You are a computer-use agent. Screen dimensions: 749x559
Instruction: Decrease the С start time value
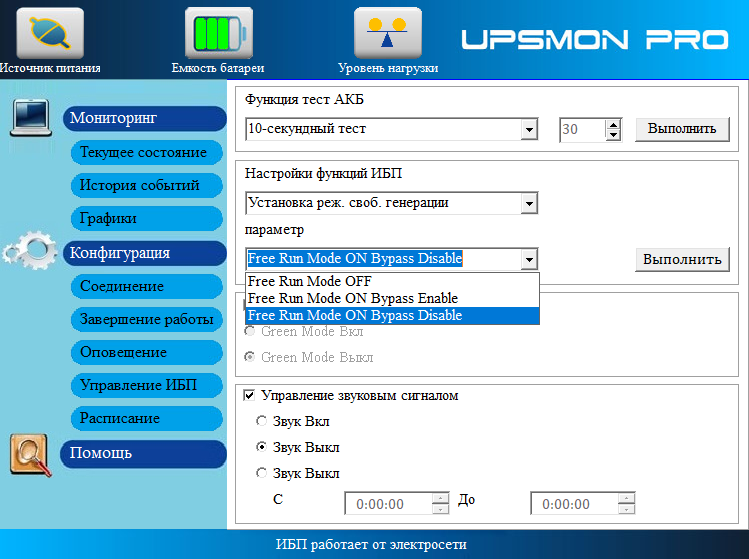point(440,509)
